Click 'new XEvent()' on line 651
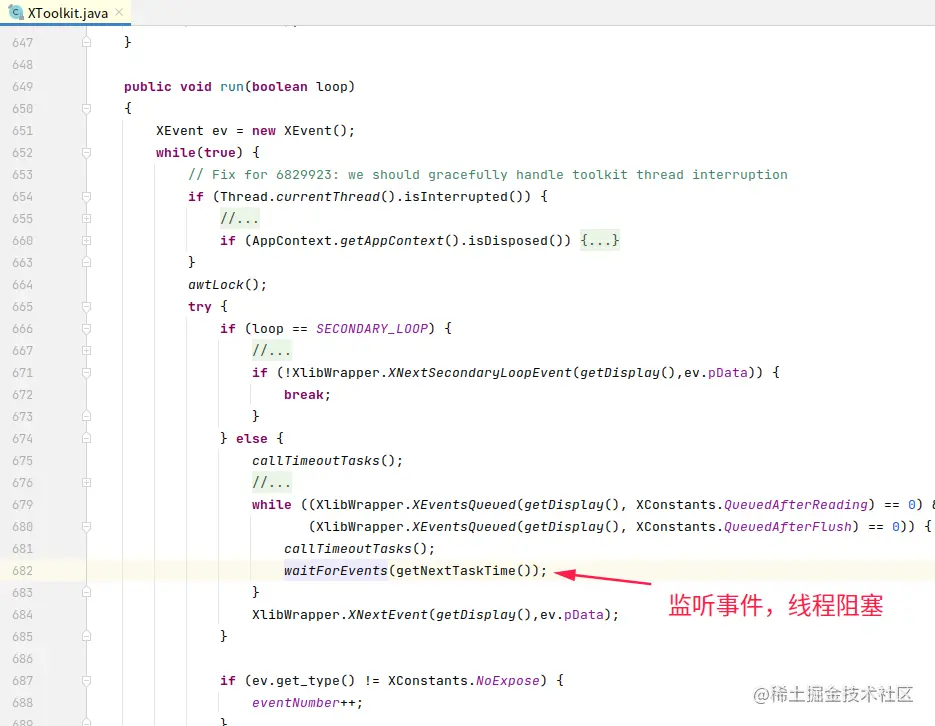The image size is (935, 726). click(299, 131)
